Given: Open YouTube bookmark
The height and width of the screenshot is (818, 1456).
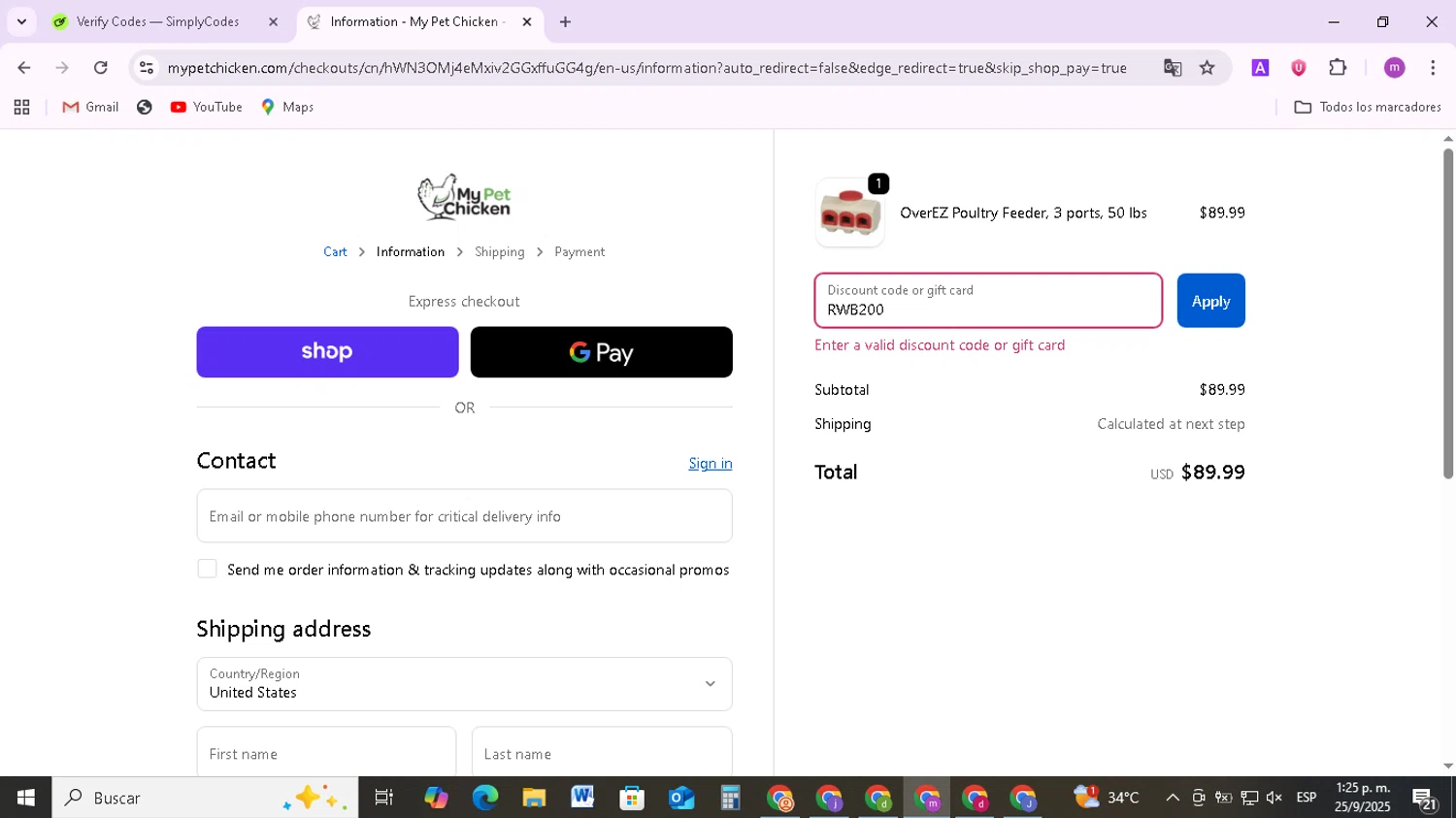Looking at the screenshot, I should point(206,107).
